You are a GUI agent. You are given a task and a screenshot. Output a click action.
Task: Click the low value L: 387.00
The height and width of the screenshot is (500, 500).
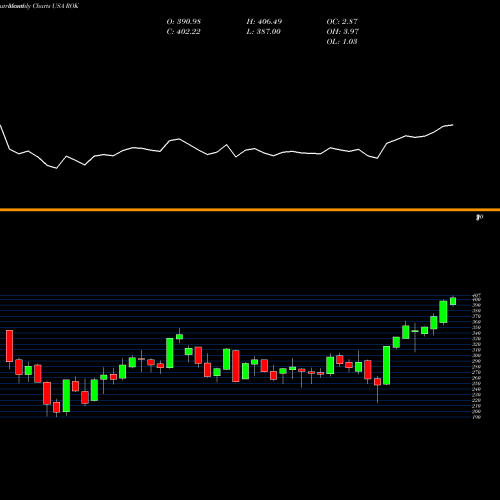pyautogui.click(x=264, y=32)
